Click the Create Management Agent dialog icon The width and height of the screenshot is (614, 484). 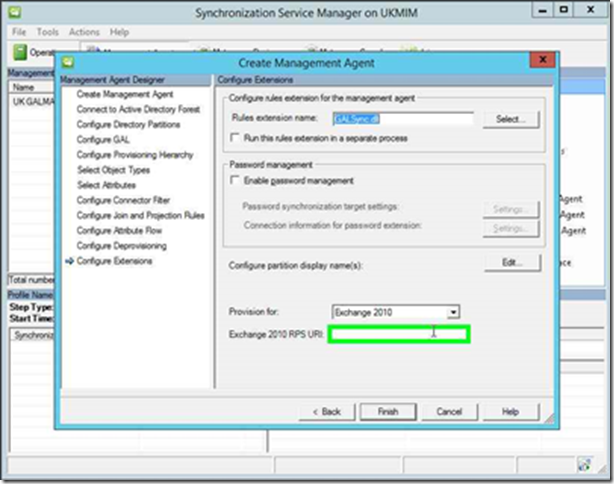(68, 62)
